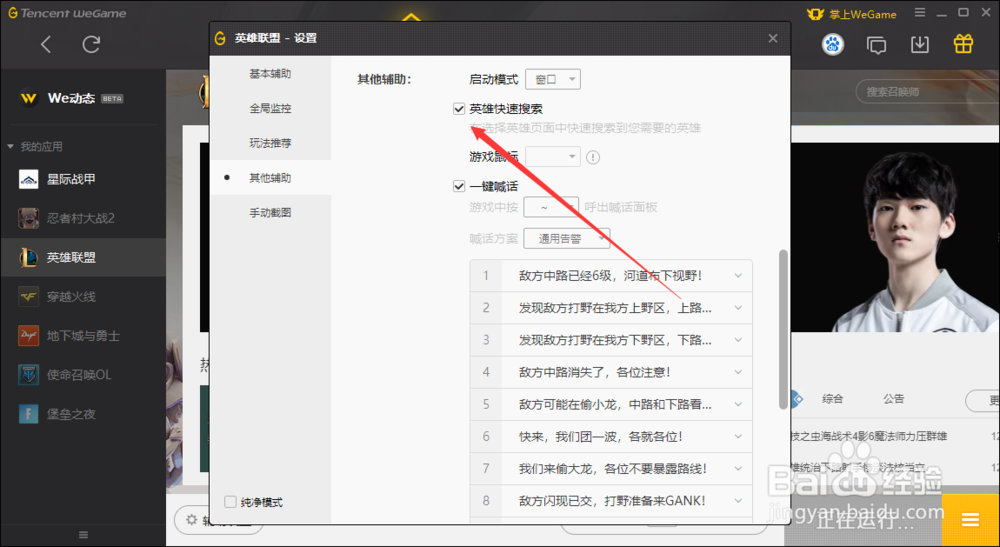The image size is (1000, 547).
Task: Expand phrase 7 我们来偷大龙 dropdown
Action: pos(738,469)
